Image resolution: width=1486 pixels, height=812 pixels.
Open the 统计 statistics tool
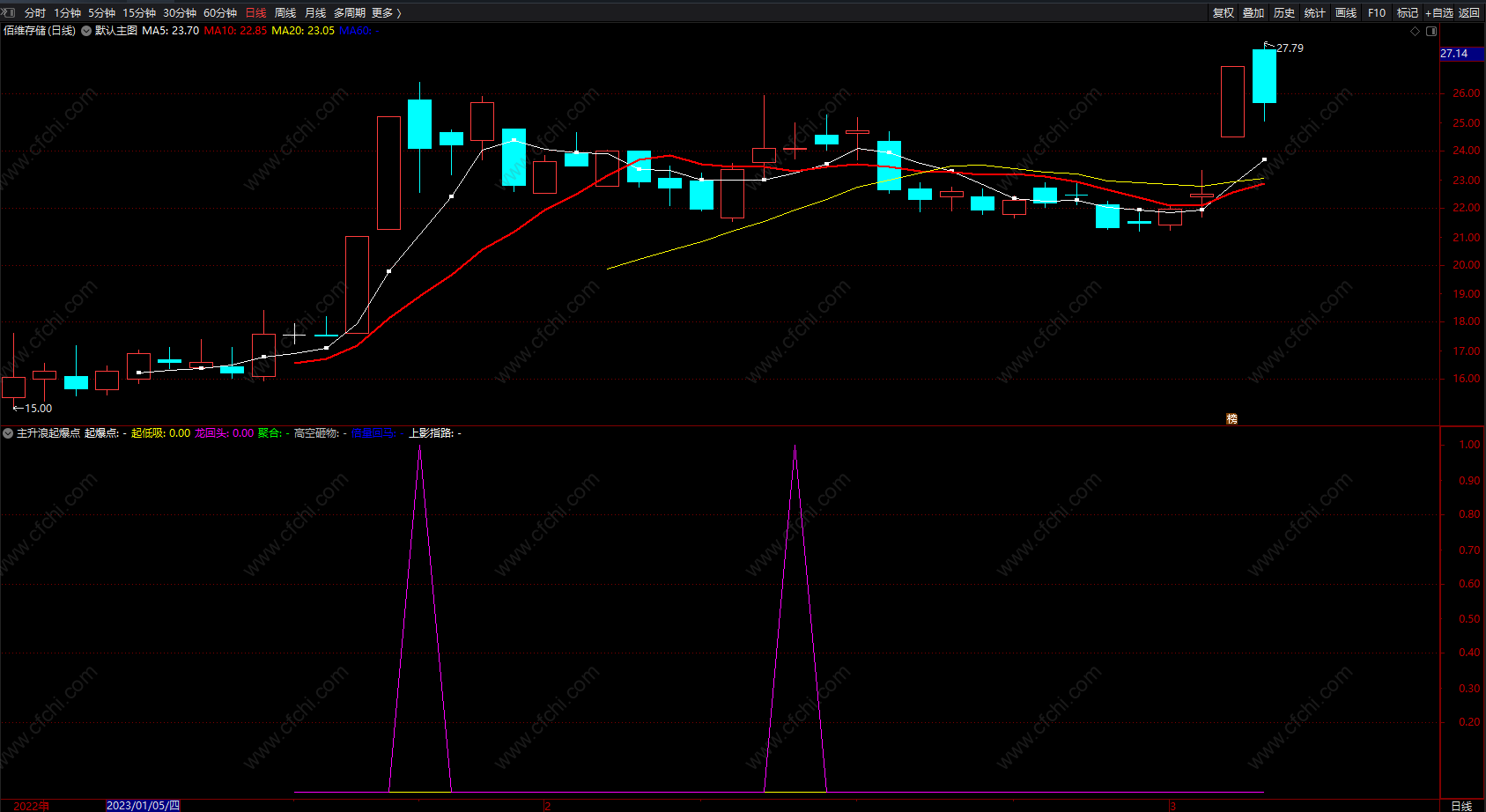pos(1315,12)
